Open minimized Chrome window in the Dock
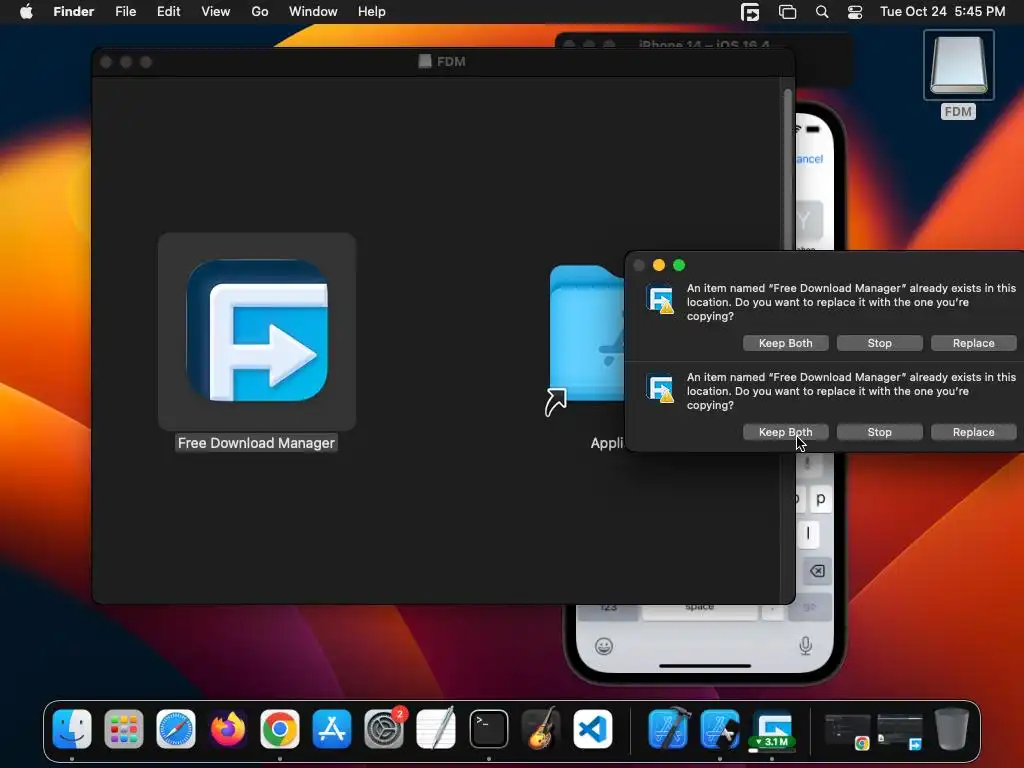 tap(847, 730)
